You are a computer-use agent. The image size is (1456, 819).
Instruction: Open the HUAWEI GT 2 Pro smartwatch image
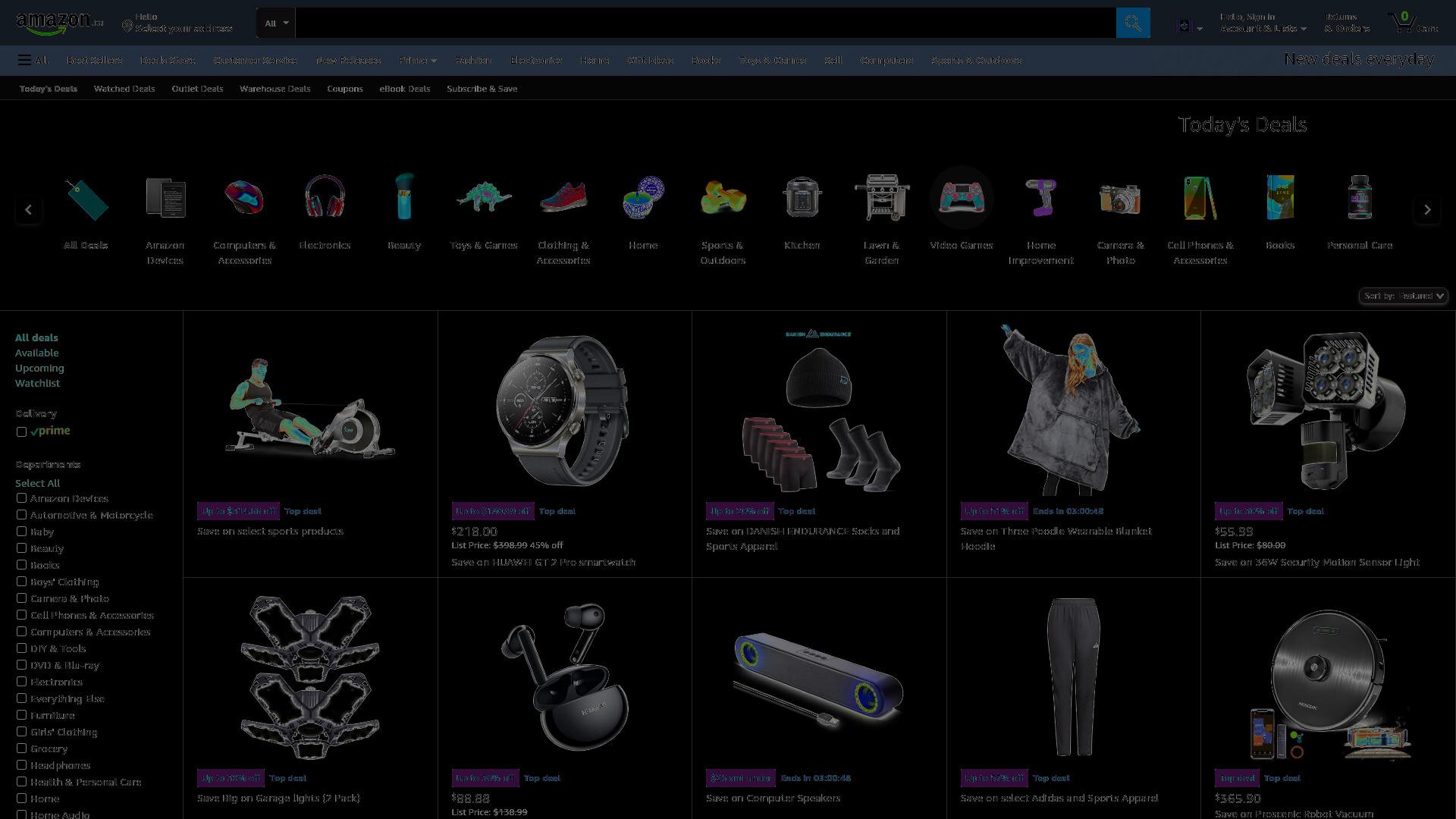tap(564, 410)
